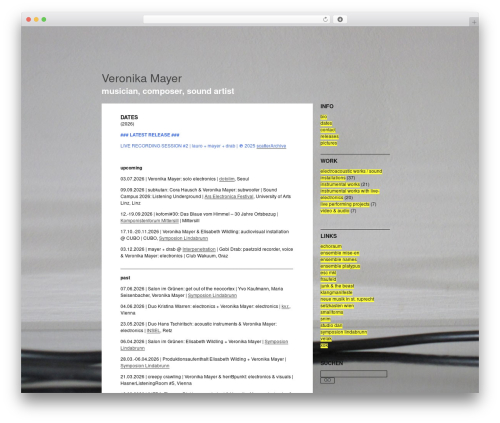Click the download icon beside the address bar

tap(340, 20)
